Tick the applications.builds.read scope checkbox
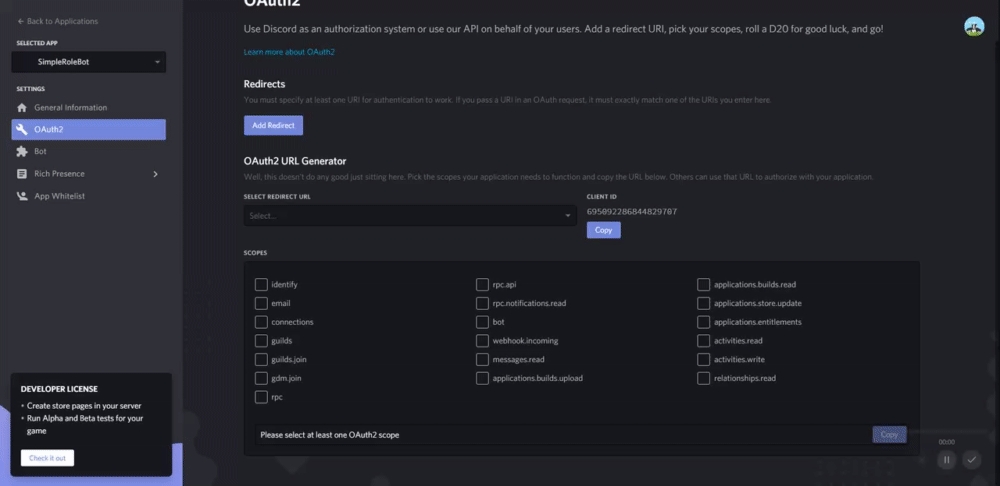 tap(704, 285)
